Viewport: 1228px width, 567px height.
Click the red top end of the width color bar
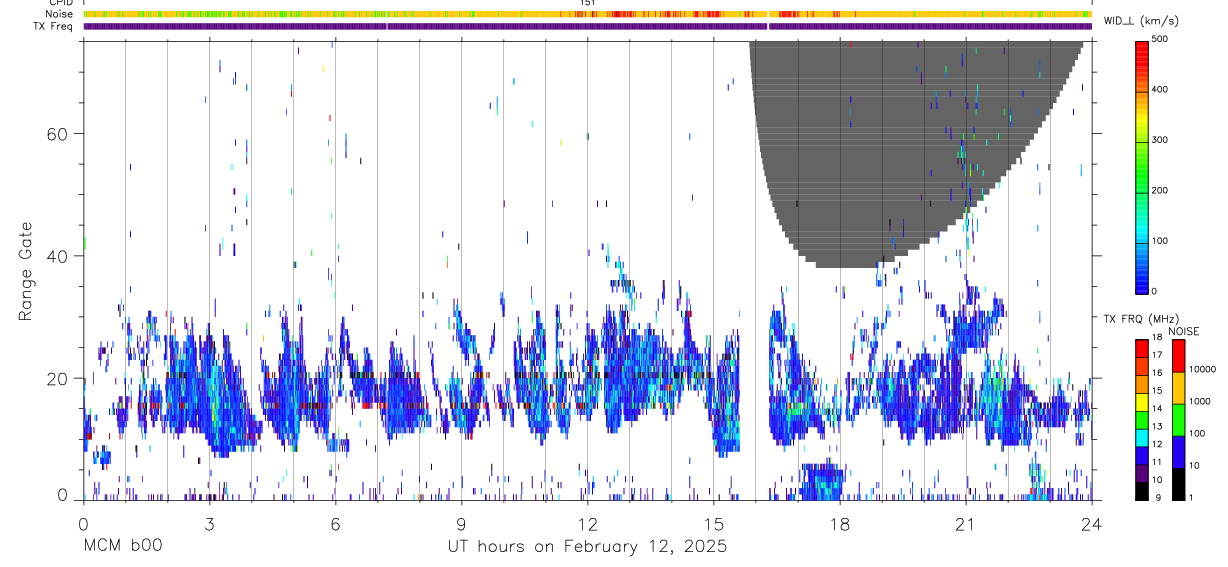[1142, 44]
